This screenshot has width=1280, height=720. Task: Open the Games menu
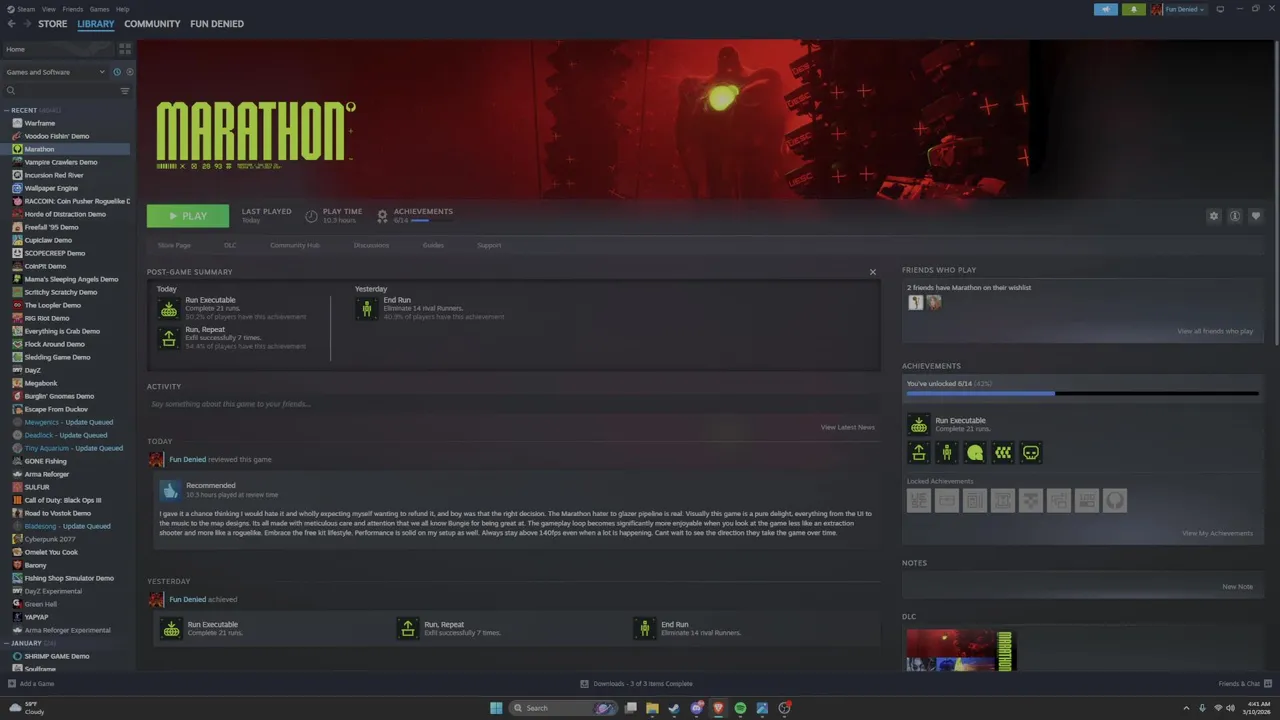100,9
